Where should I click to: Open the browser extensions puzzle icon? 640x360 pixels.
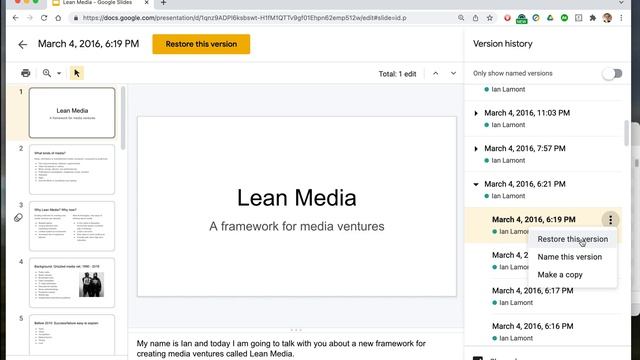[593, 18]
